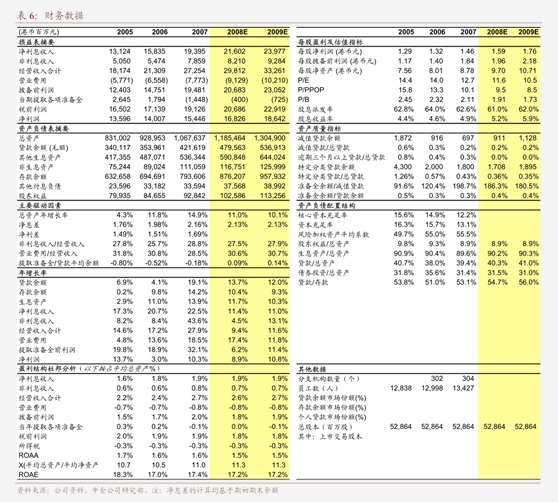This screenshot has width=558, height=502.
Task: Select the 'P/E' row label
Action: click(x=303, y=80)
